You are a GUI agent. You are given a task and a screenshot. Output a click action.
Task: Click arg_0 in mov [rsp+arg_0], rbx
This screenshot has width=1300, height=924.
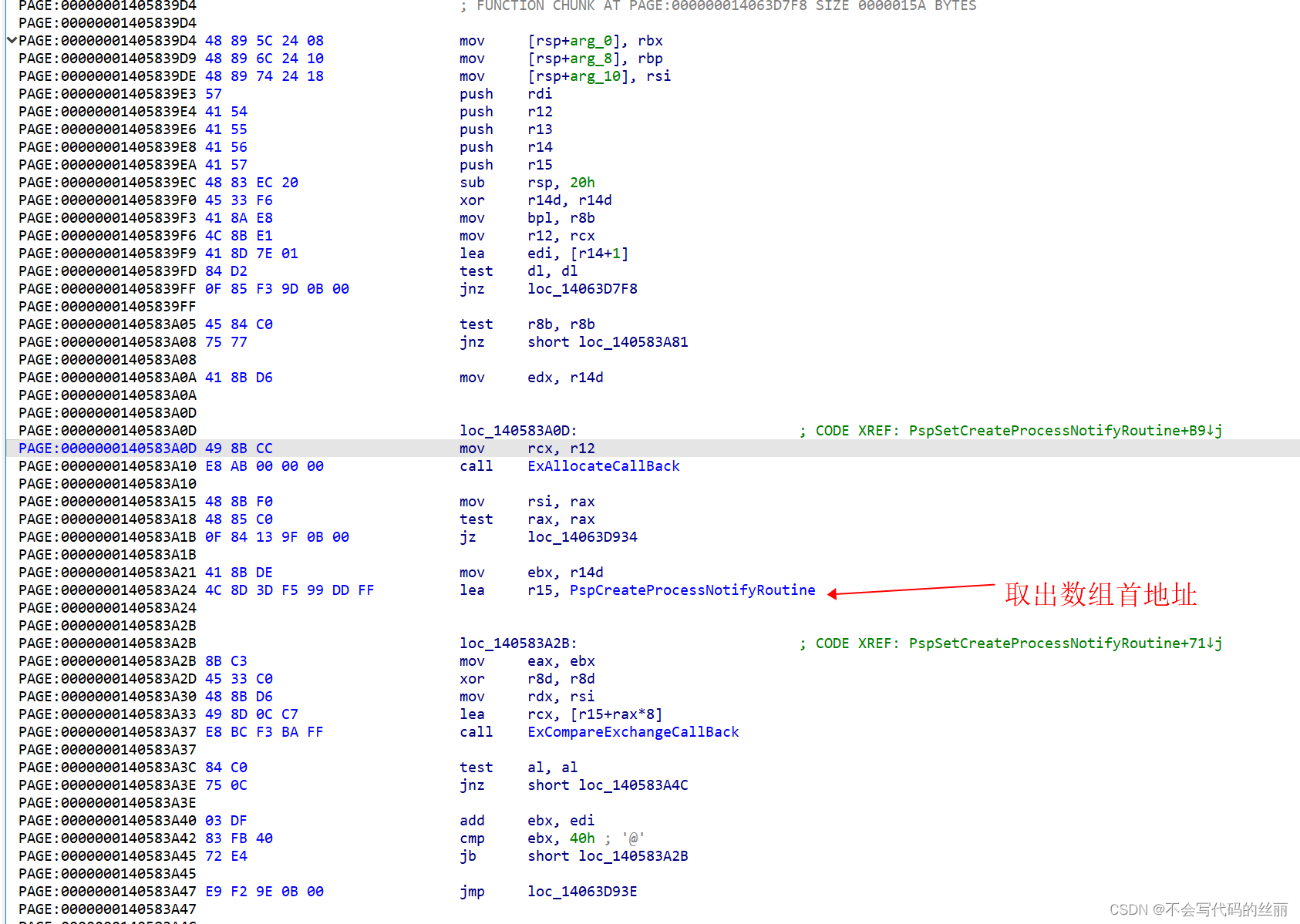591,41
